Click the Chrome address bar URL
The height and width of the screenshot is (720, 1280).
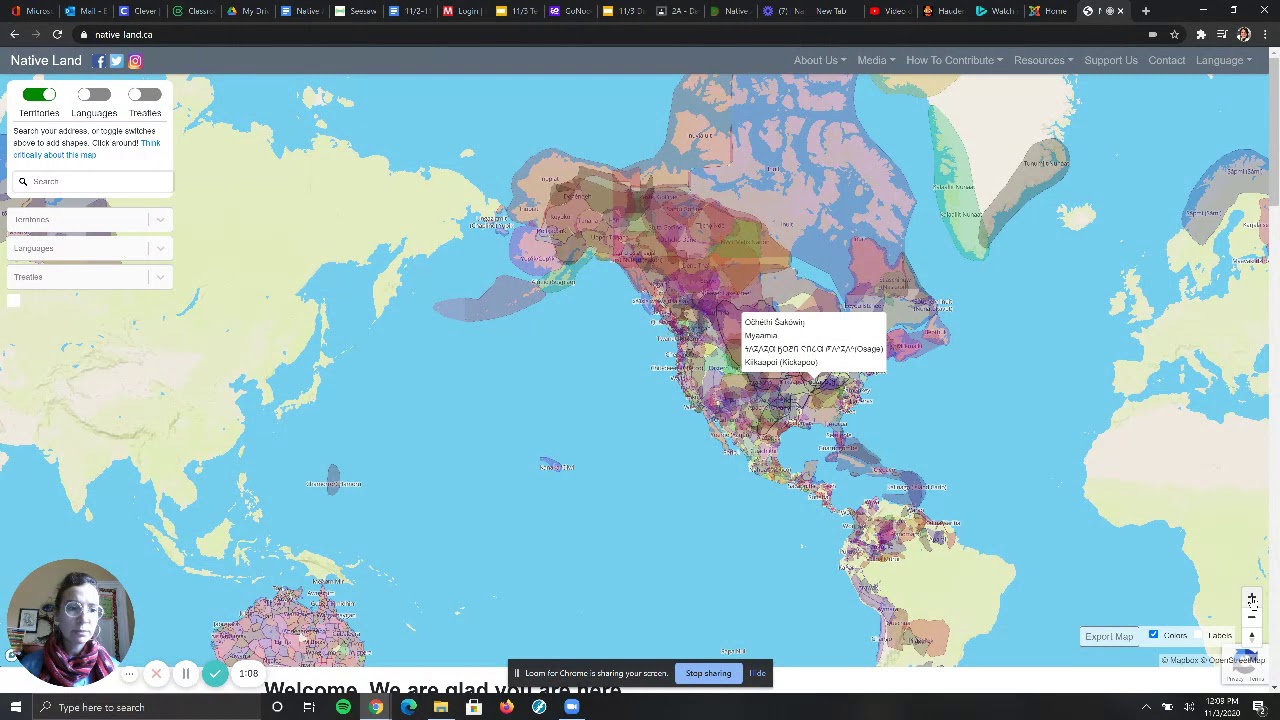pos(124,35)
